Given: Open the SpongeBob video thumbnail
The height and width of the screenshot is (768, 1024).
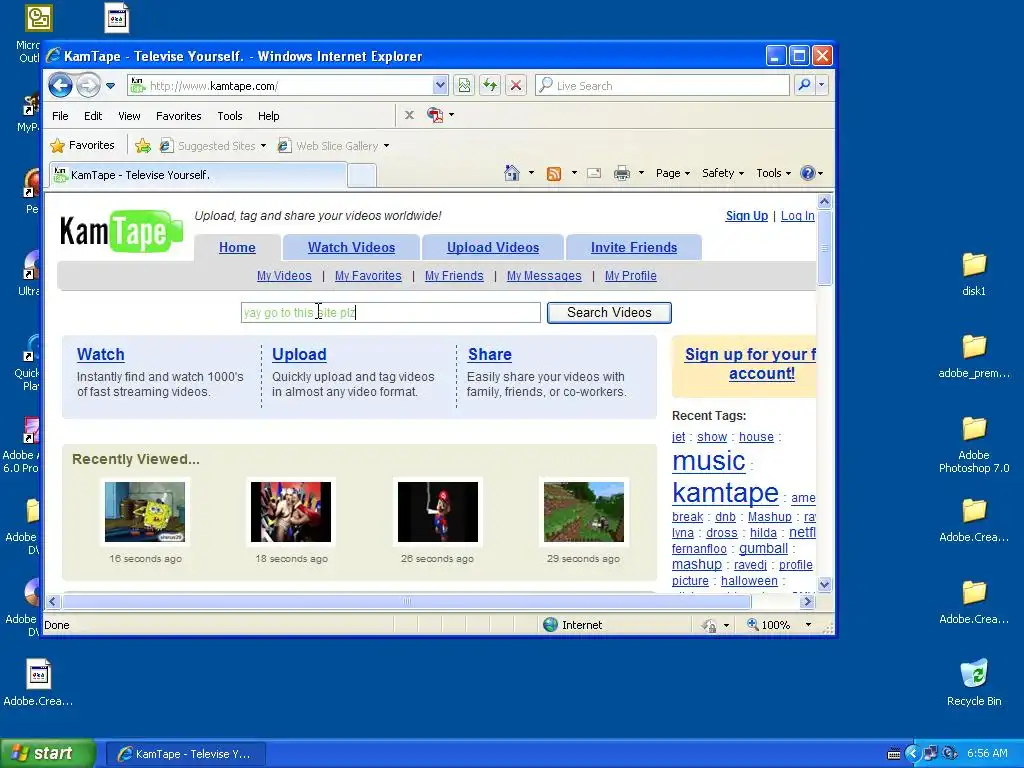Looking at the screenshot, I should pos(145,512).
